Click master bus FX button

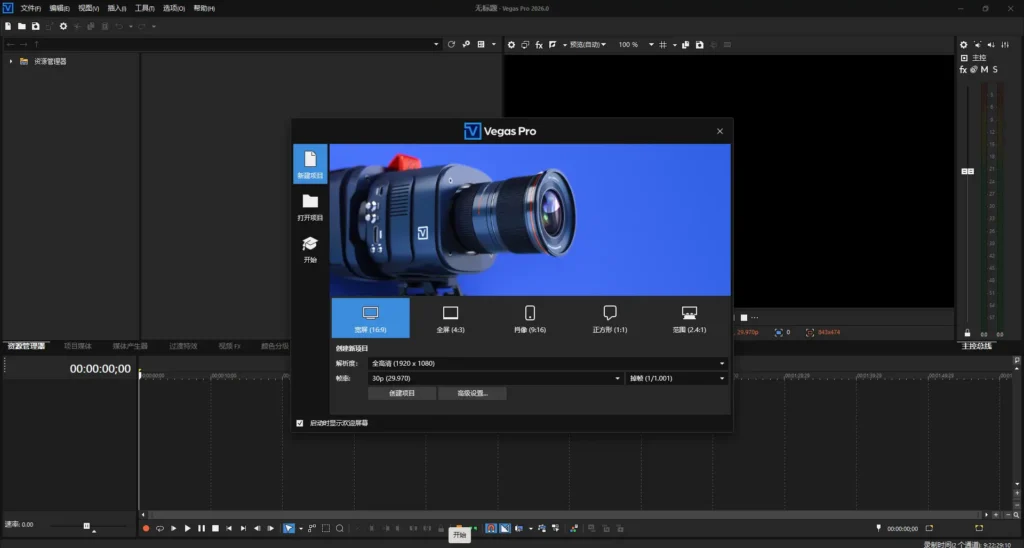pos(963,69)
